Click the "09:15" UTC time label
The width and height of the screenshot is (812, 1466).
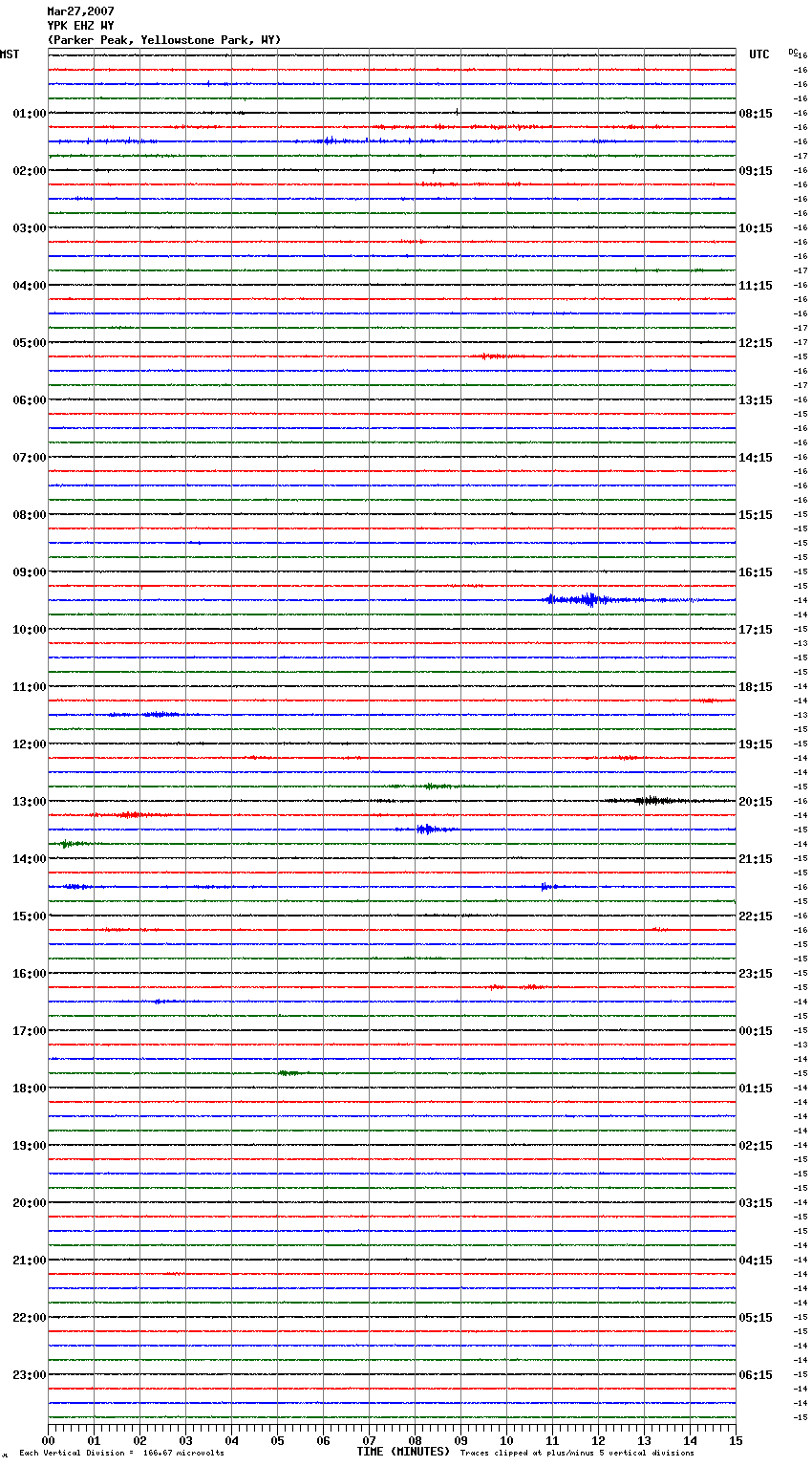point(756,171)
